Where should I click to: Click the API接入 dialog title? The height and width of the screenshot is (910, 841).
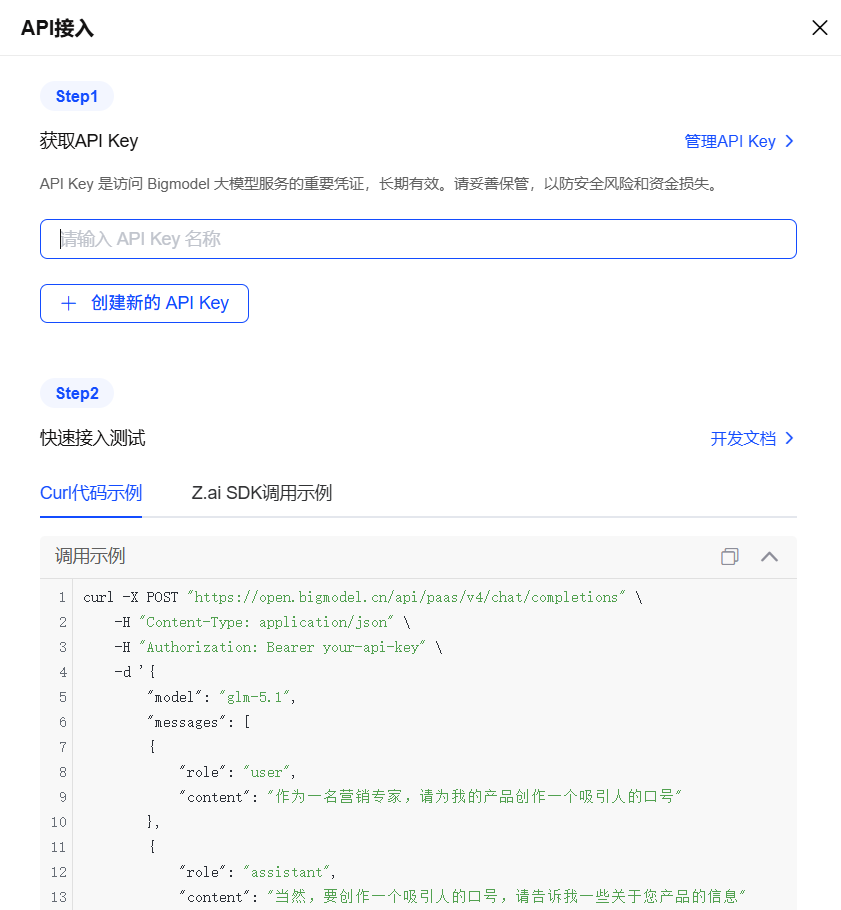point(57,28)
